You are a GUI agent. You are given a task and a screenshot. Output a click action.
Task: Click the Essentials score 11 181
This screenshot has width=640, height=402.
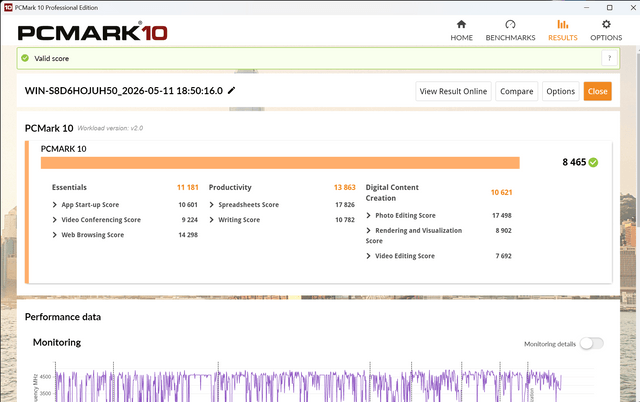click(x=187, y=187)
